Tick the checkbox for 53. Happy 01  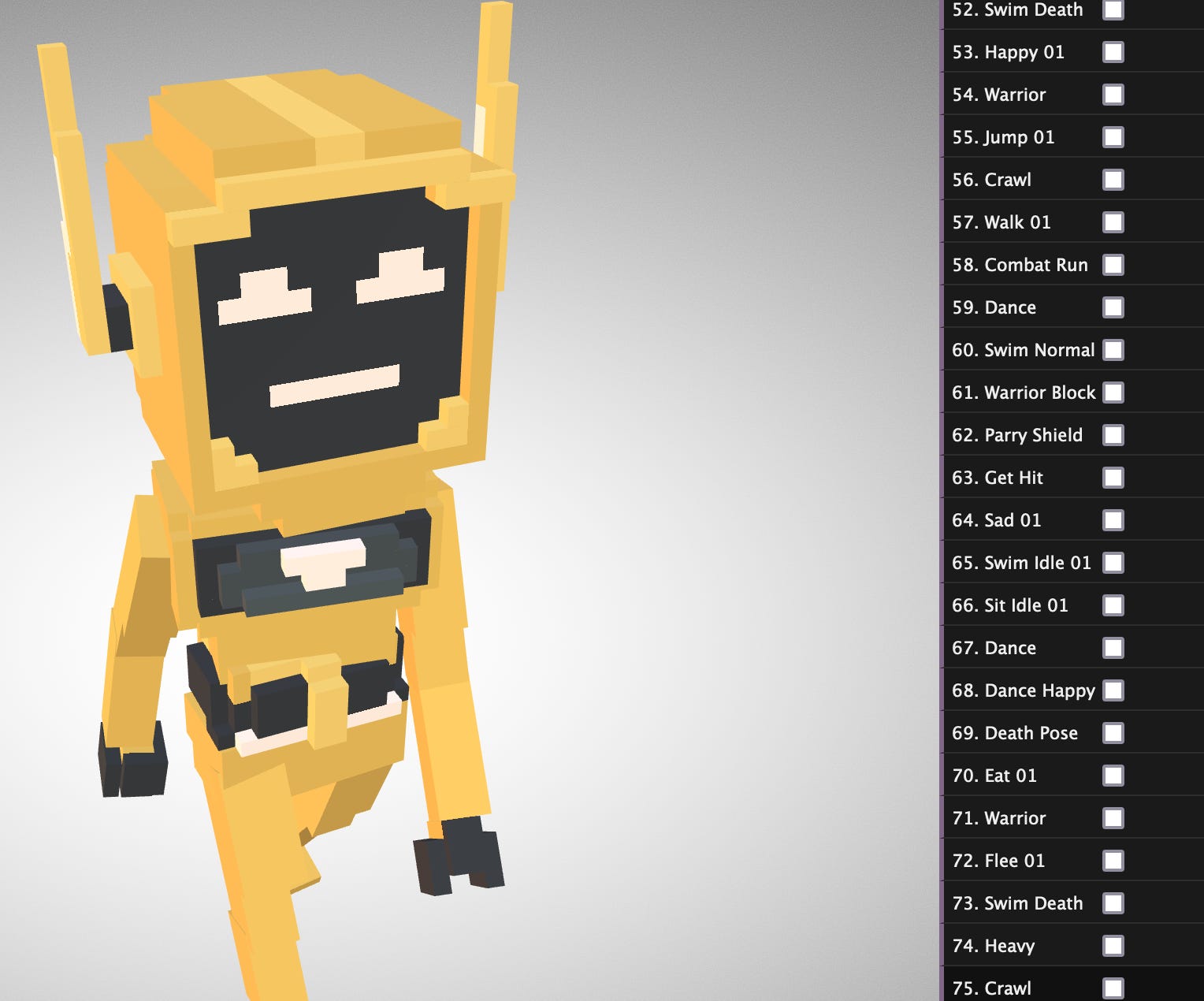click(x=1113, y=52)
